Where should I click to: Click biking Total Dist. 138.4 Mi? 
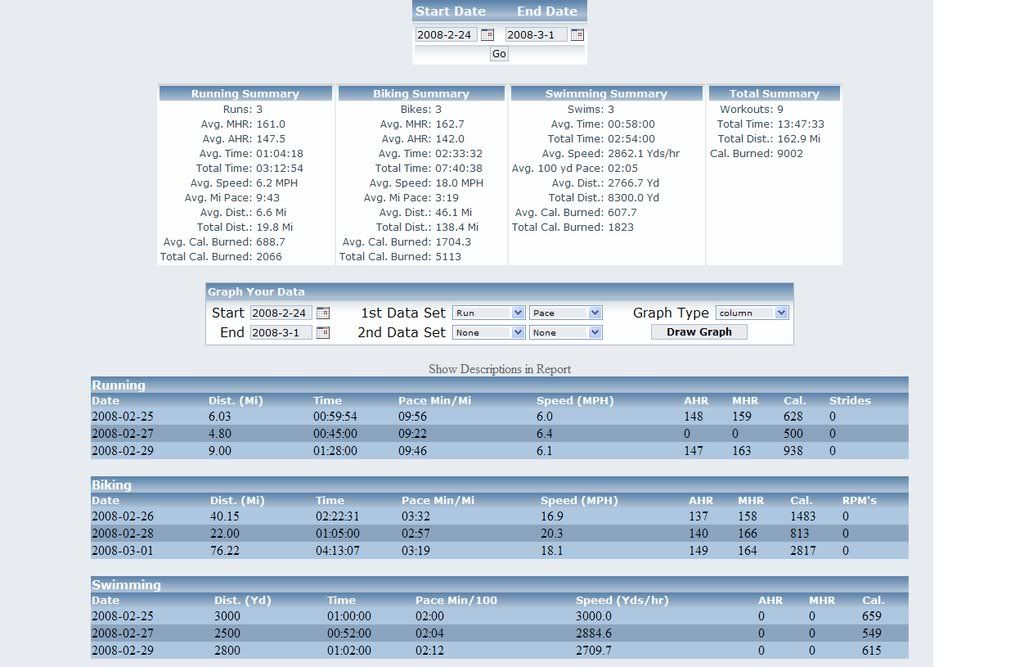(456, 227)
